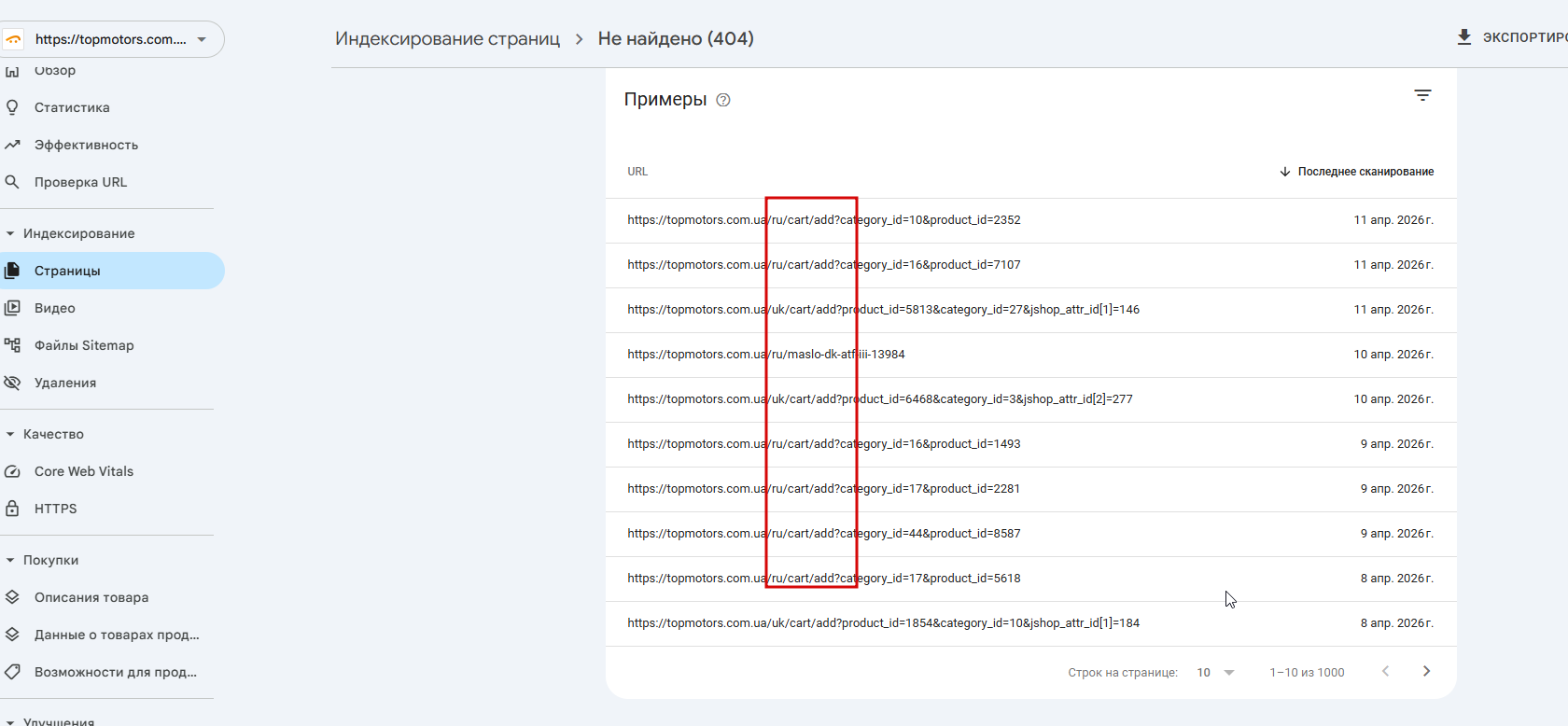Click the Удаления crossed-eye icon
Image resolution: width=1568 pixels, height=726 pixels.
pos(12,383)
